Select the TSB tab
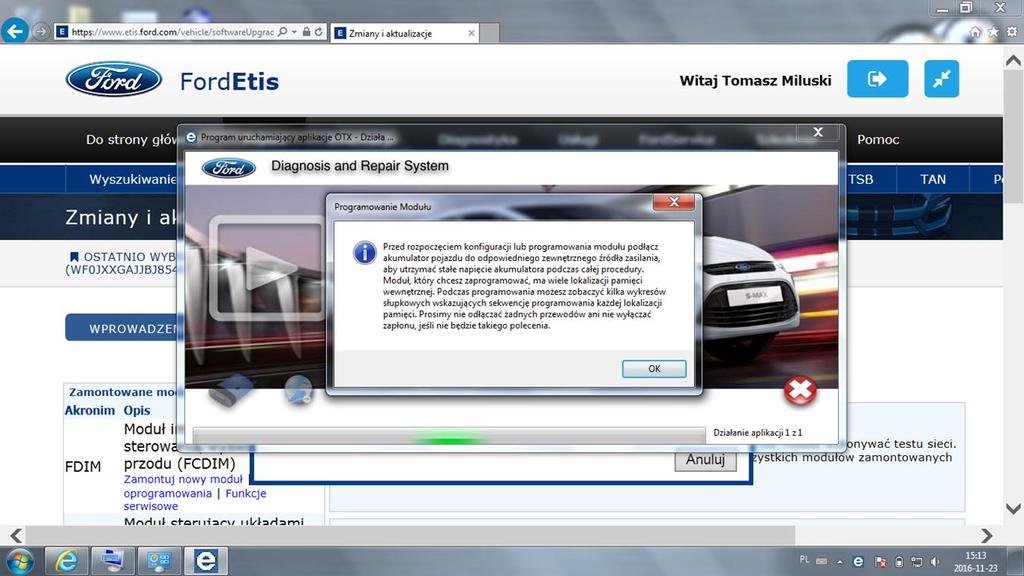 [x=861, y=180]
